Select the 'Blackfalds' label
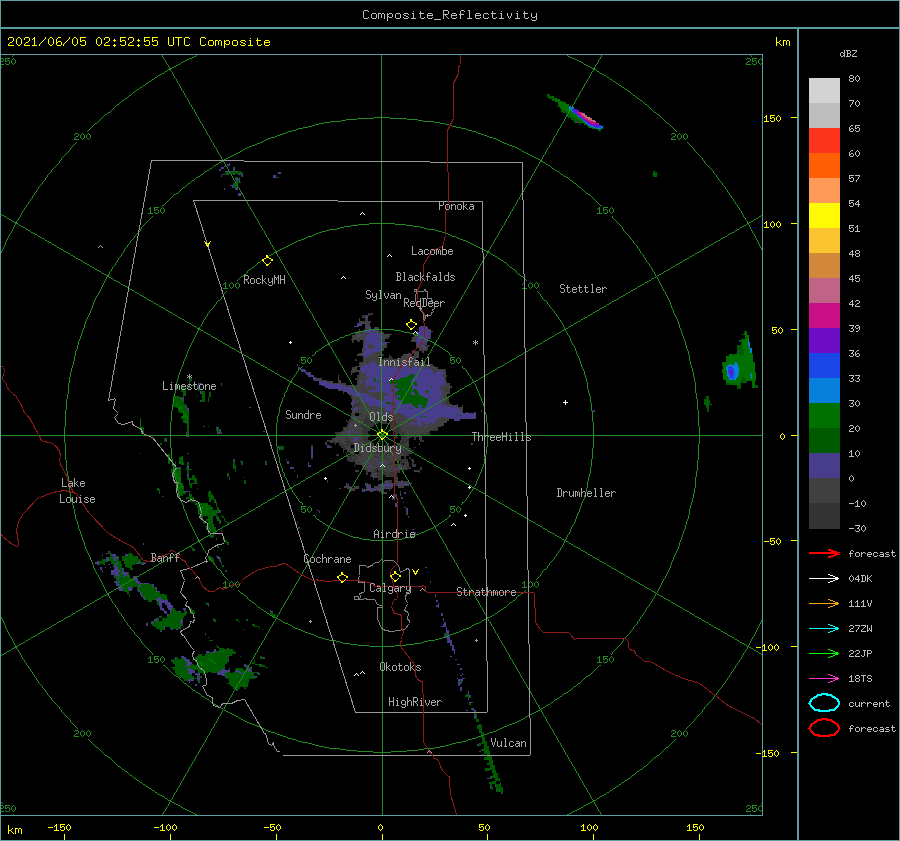 tap(425, 277)
